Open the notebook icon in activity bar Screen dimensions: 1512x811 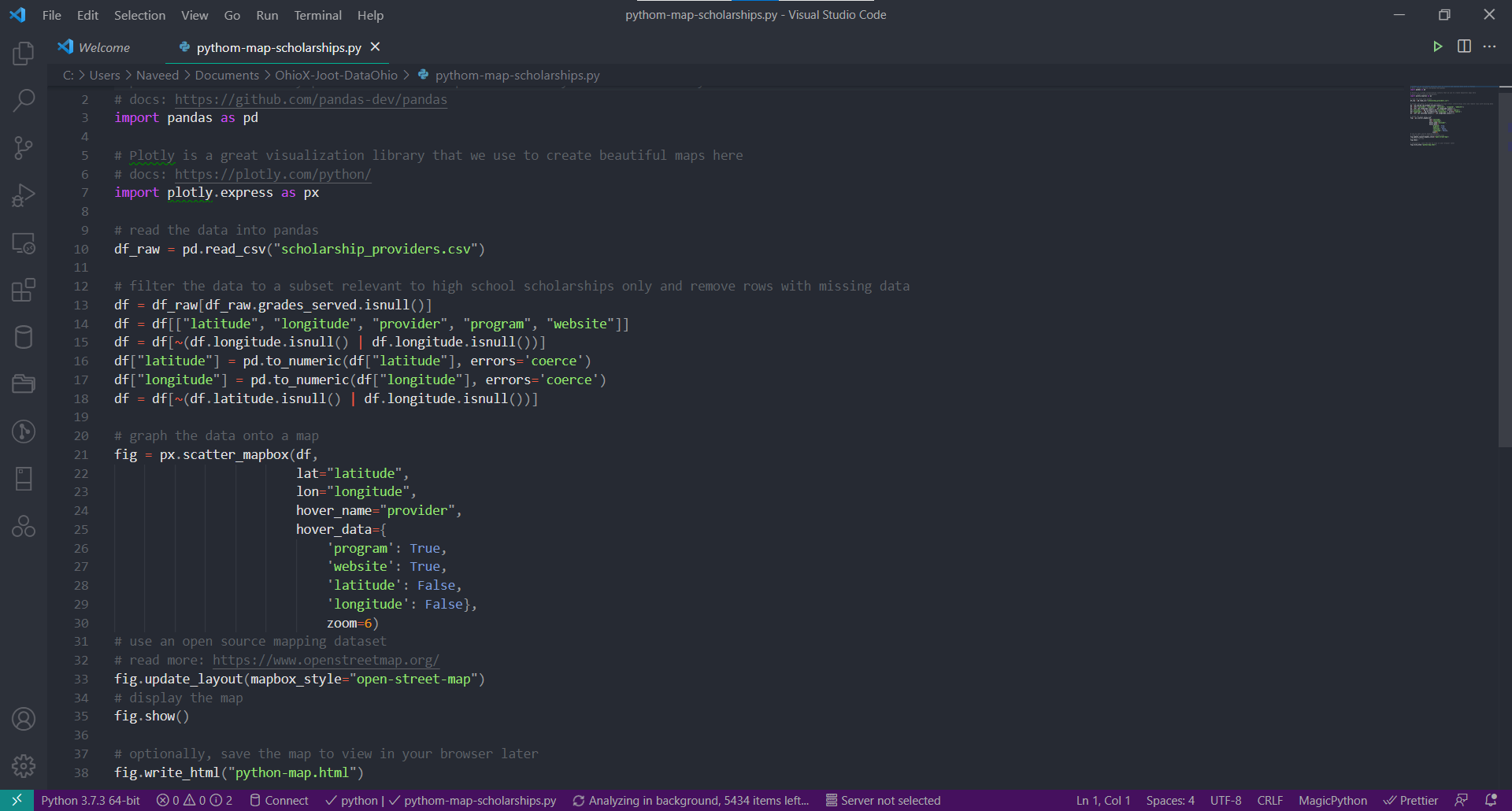[24, 478]
